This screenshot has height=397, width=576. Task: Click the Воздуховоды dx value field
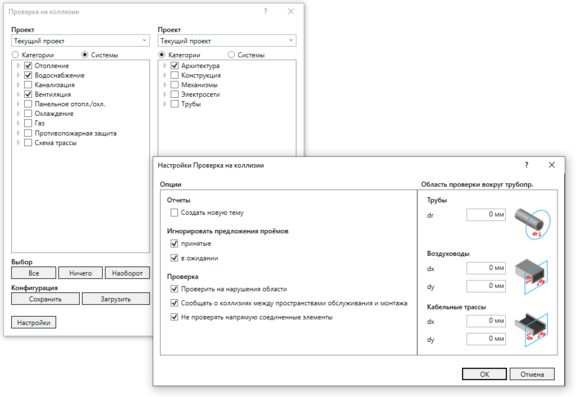pos(486,268)
